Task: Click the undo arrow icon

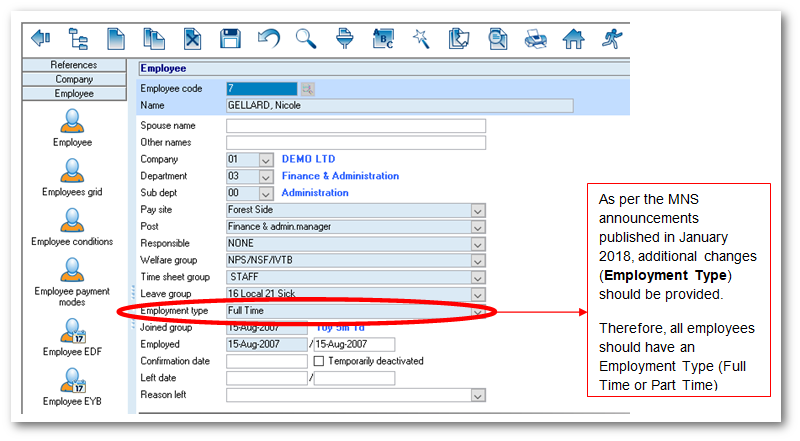Action: 269,39
